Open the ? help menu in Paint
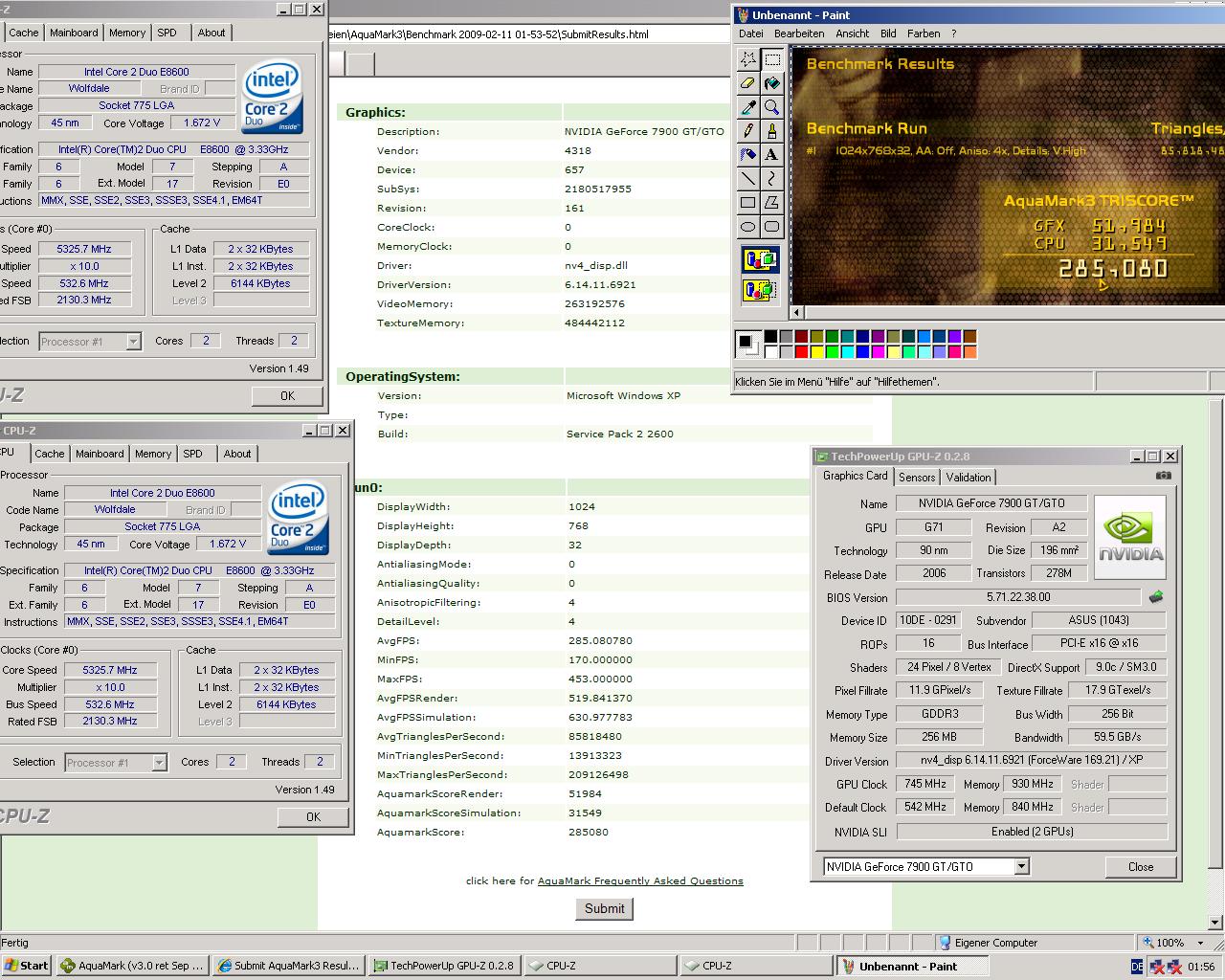The height and width of the screenshot is (980, 1225). [953, 33]
